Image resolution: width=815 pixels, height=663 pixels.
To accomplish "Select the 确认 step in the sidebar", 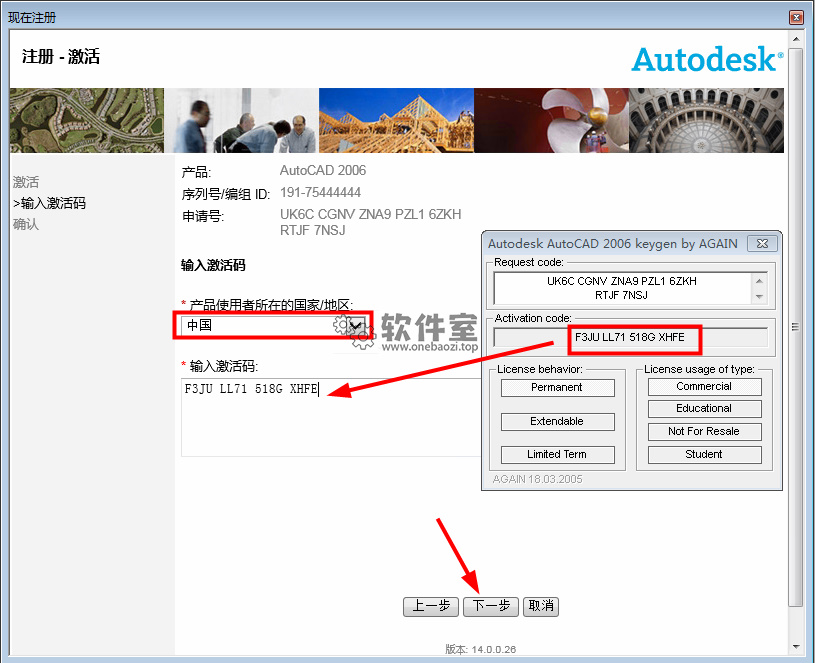I will pyautogui.click(x=26, y=224).
